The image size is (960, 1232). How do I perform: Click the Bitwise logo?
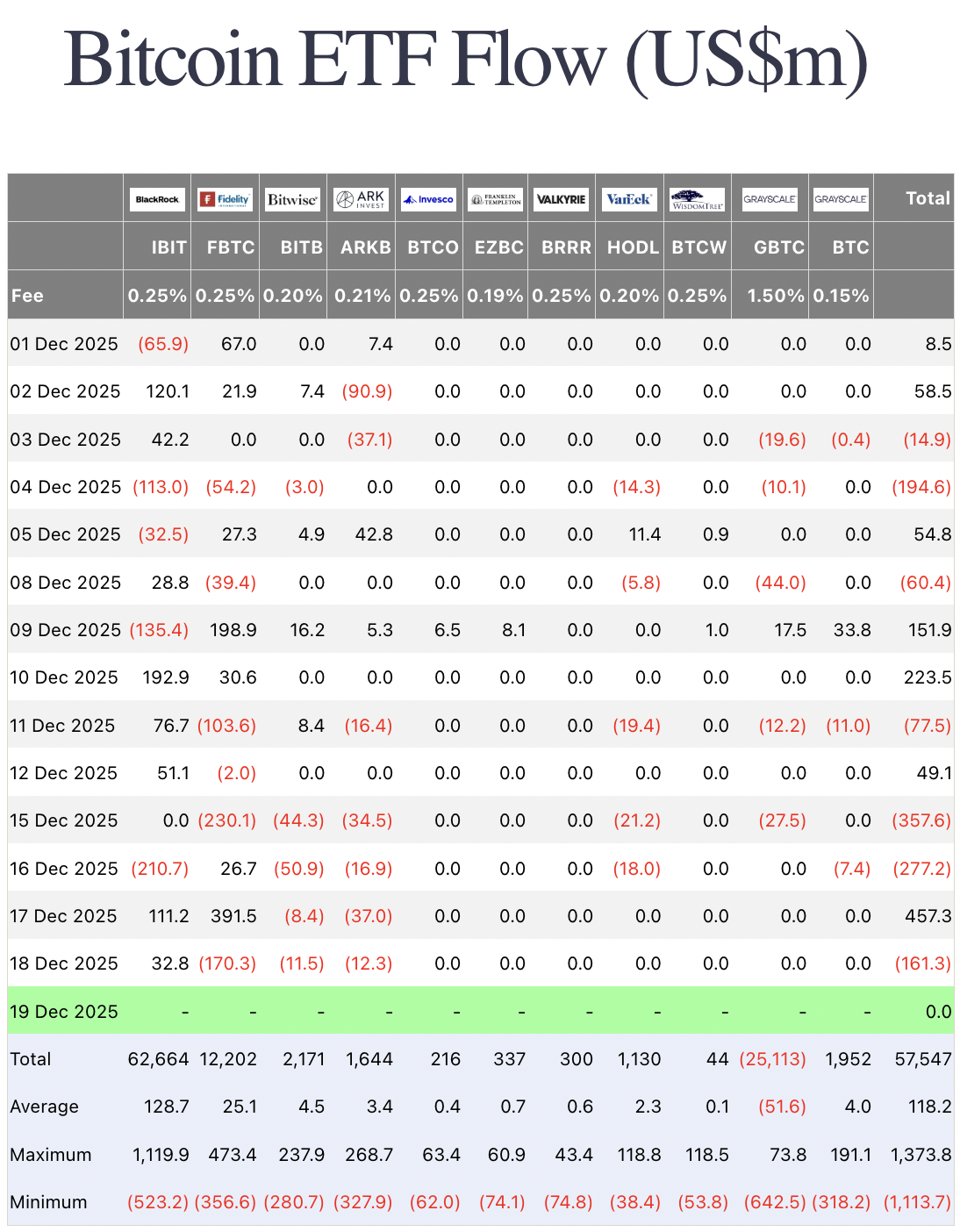pyautogui.click(x=292, y=199)
